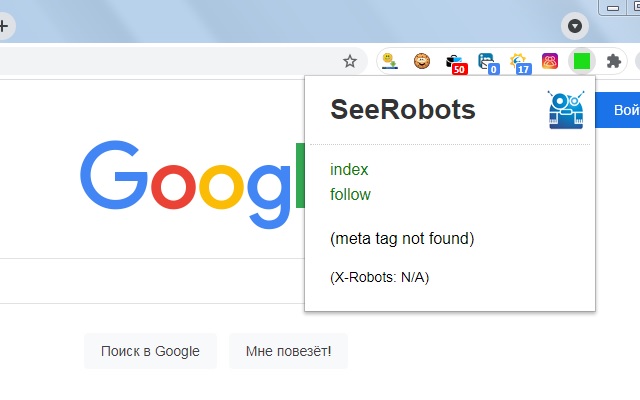Open the round dark dropdown arrow button

(x=574, y=25)
